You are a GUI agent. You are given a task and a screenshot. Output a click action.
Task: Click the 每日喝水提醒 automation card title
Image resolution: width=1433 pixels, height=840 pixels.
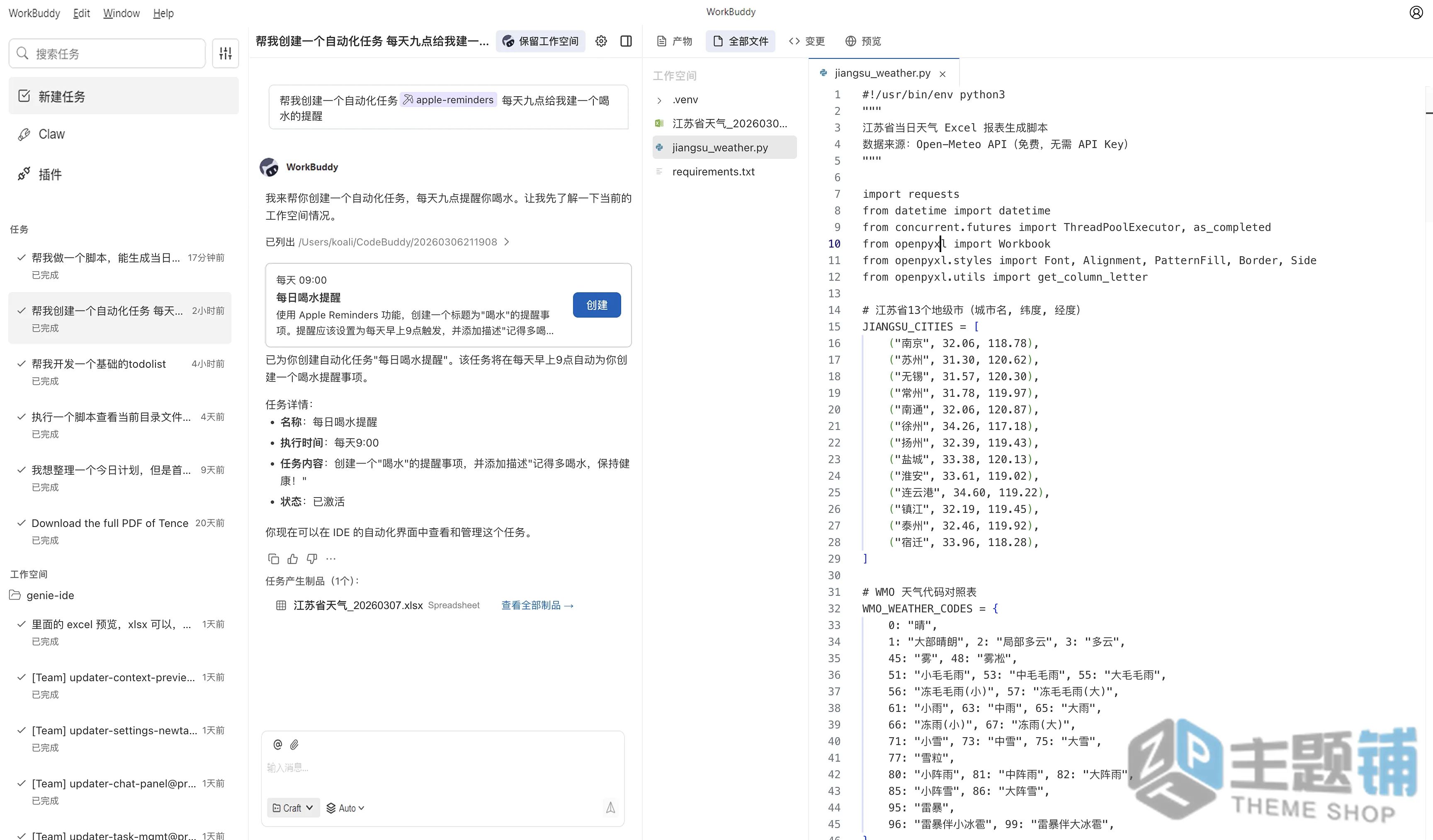pyautogui.click(x=308, y=297)
